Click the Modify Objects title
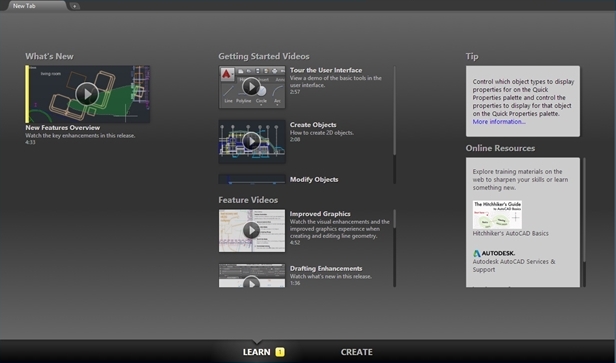This screenshot has height=363, width=616. point(314,180)
